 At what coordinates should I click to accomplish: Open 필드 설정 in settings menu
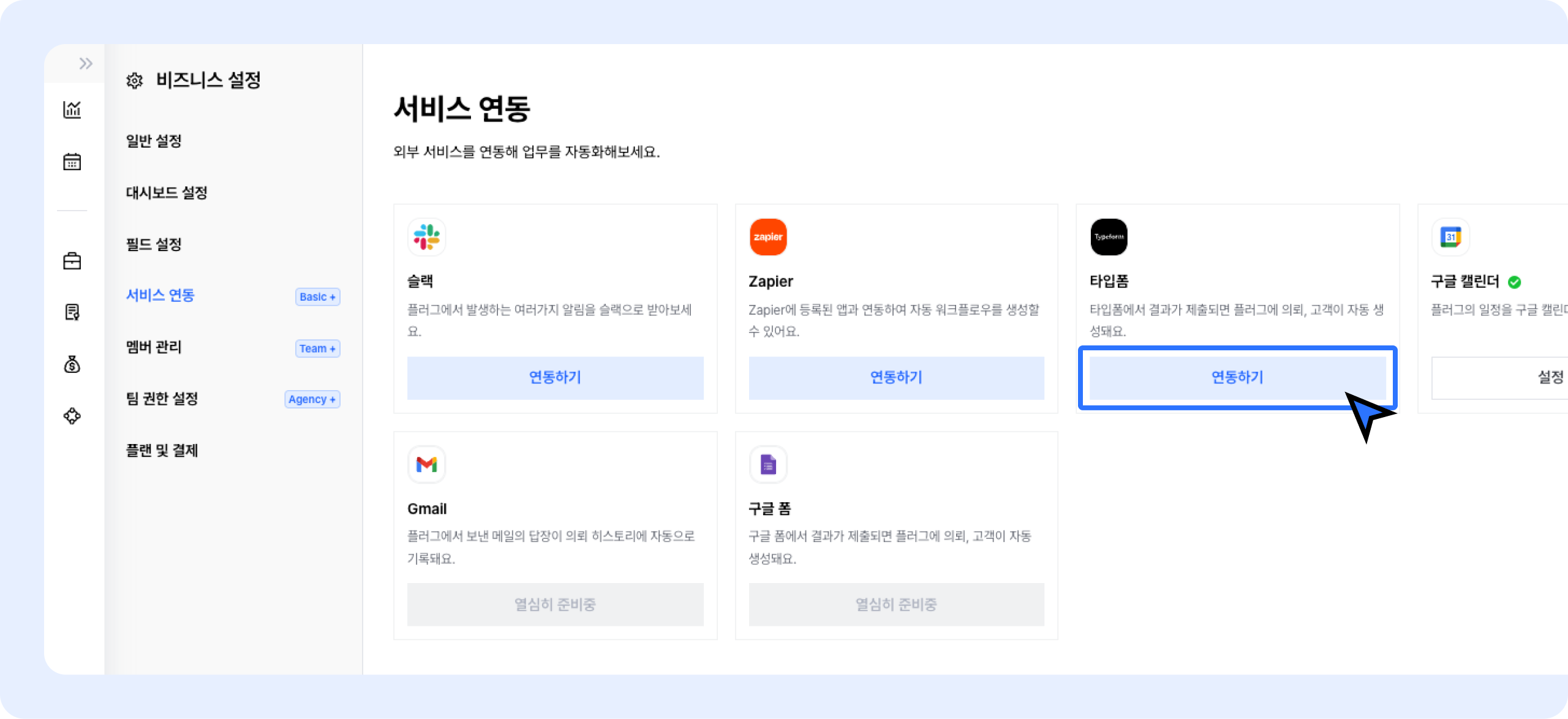[154, 244]
